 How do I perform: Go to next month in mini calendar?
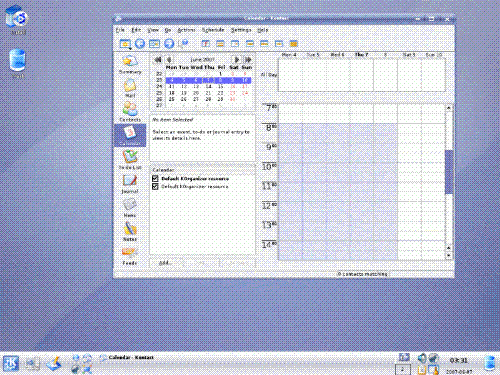click(x=237, y=60)
